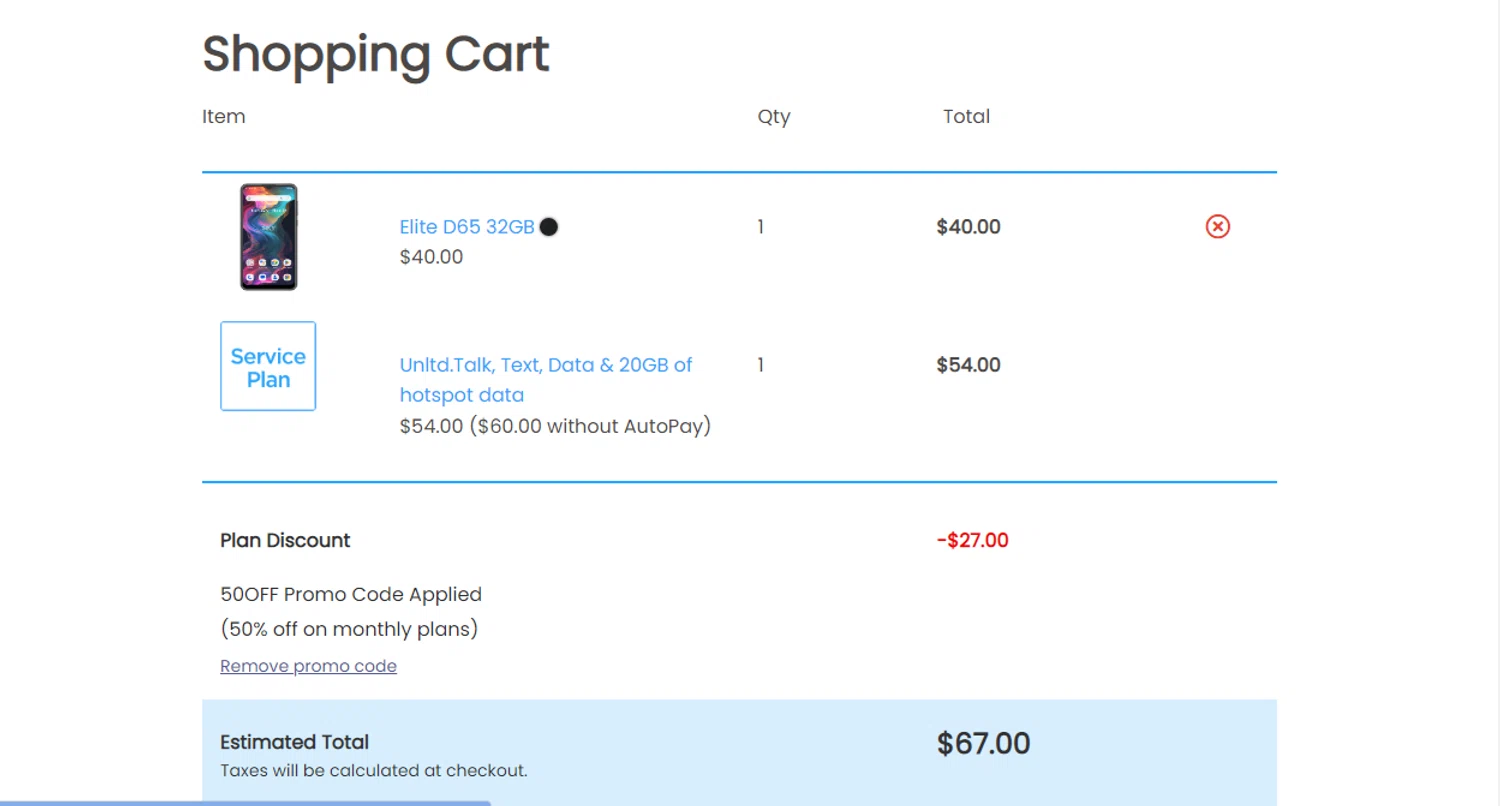Click the service plan quantity value
This screenshot has height=806, width=1500.
pos(761,365)
